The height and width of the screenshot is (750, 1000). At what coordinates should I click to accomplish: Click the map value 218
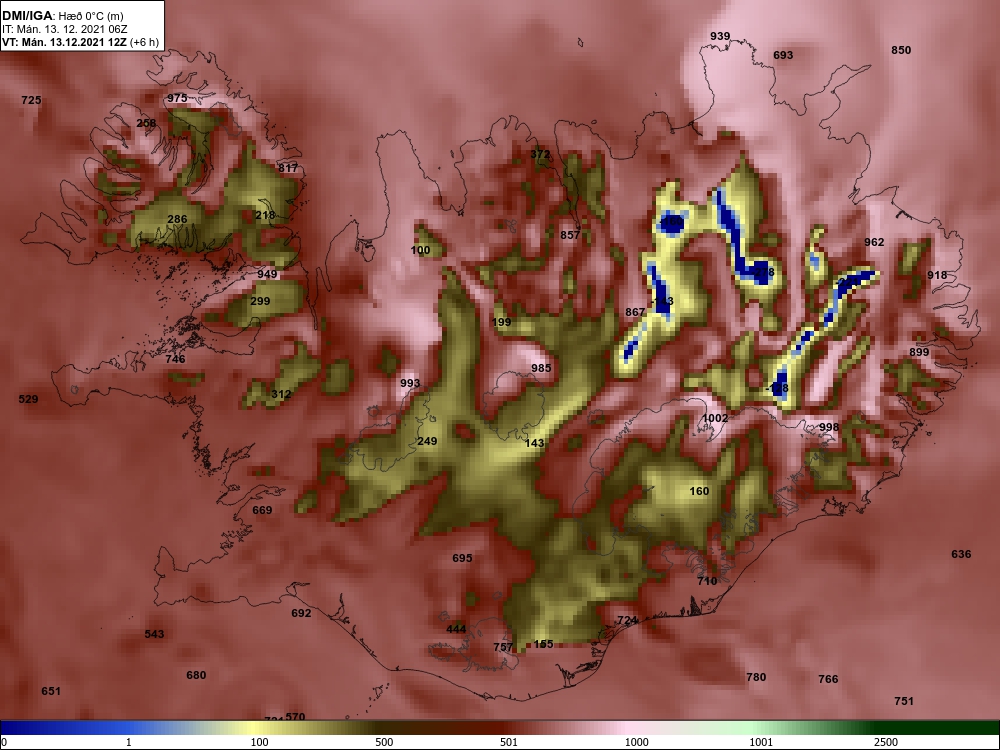point(265,216)
